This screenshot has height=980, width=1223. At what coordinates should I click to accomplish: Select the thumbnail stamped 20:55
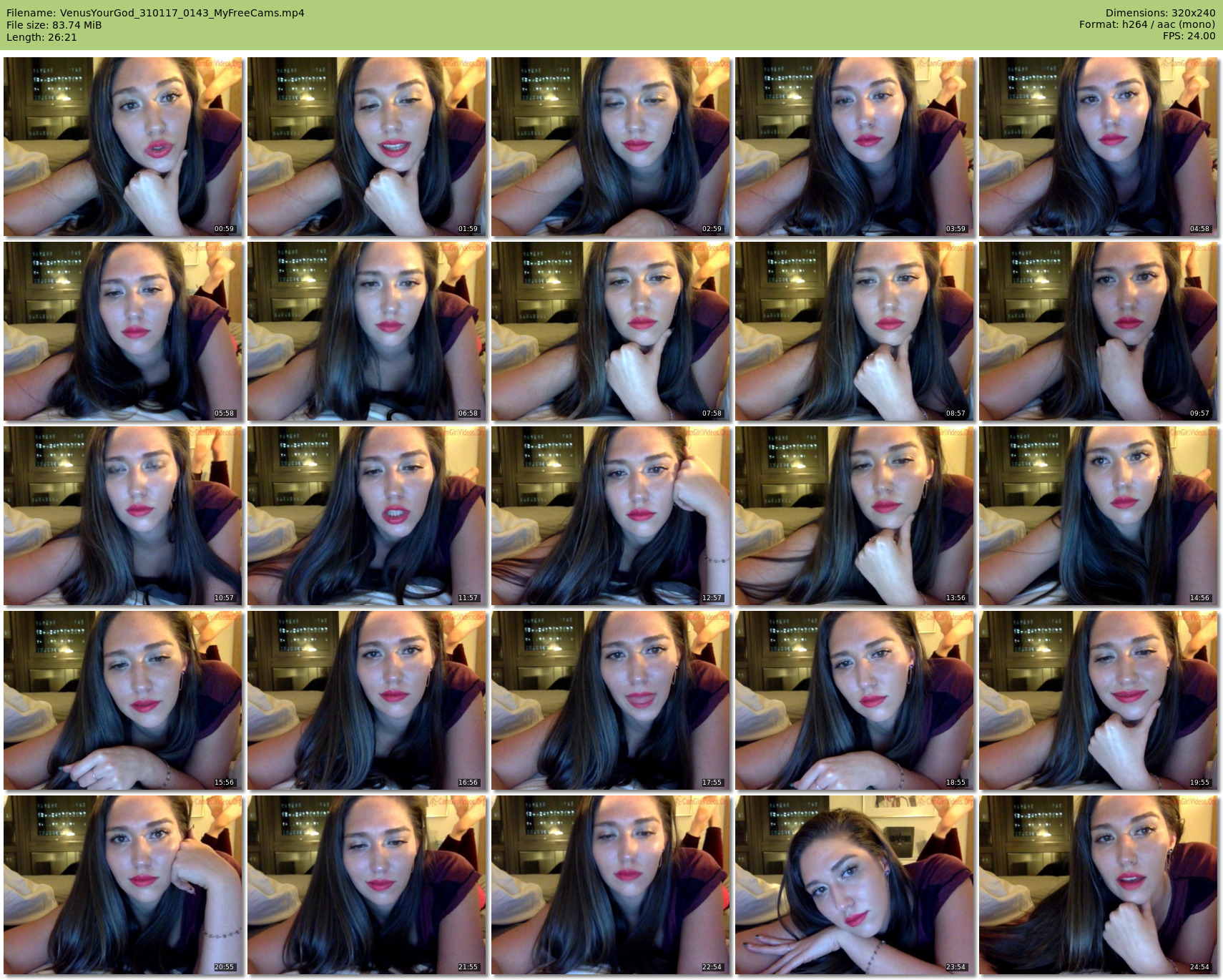tap(123, 885)
